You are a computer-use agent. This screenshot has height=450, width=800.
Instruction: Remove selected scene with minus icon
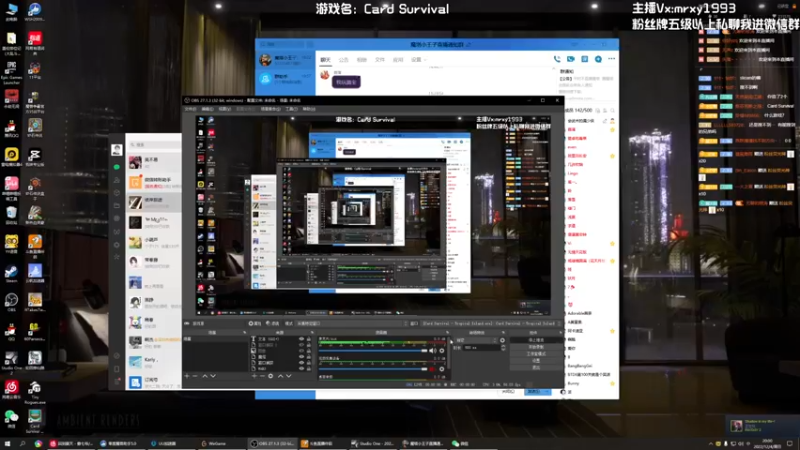point(195,376)
